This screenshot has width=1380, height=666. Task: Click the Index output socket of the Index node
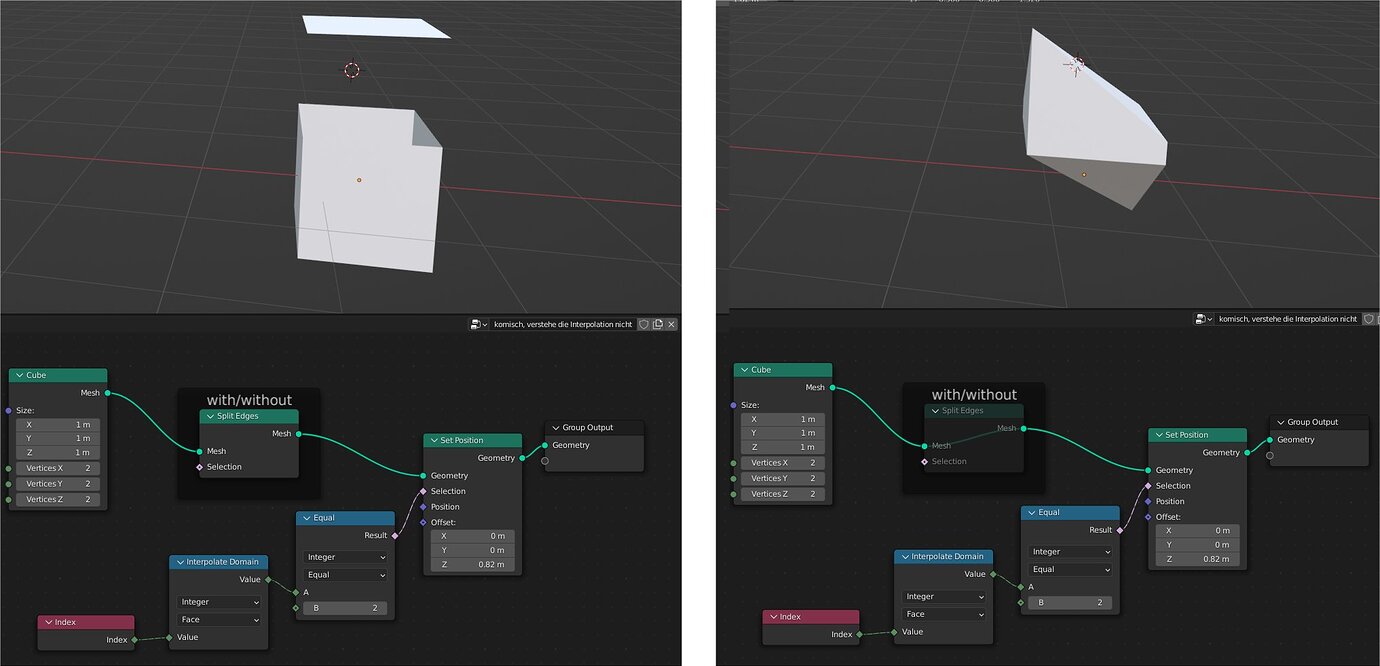[136, 637]
